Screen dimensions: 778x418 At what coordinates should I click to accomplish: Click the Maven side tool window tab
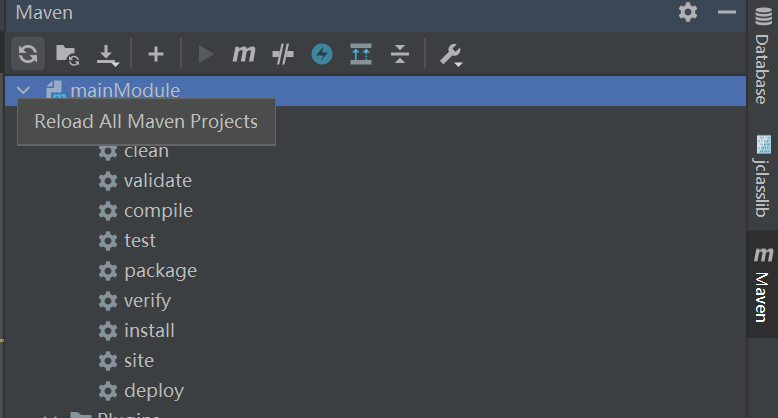point(763,283)
